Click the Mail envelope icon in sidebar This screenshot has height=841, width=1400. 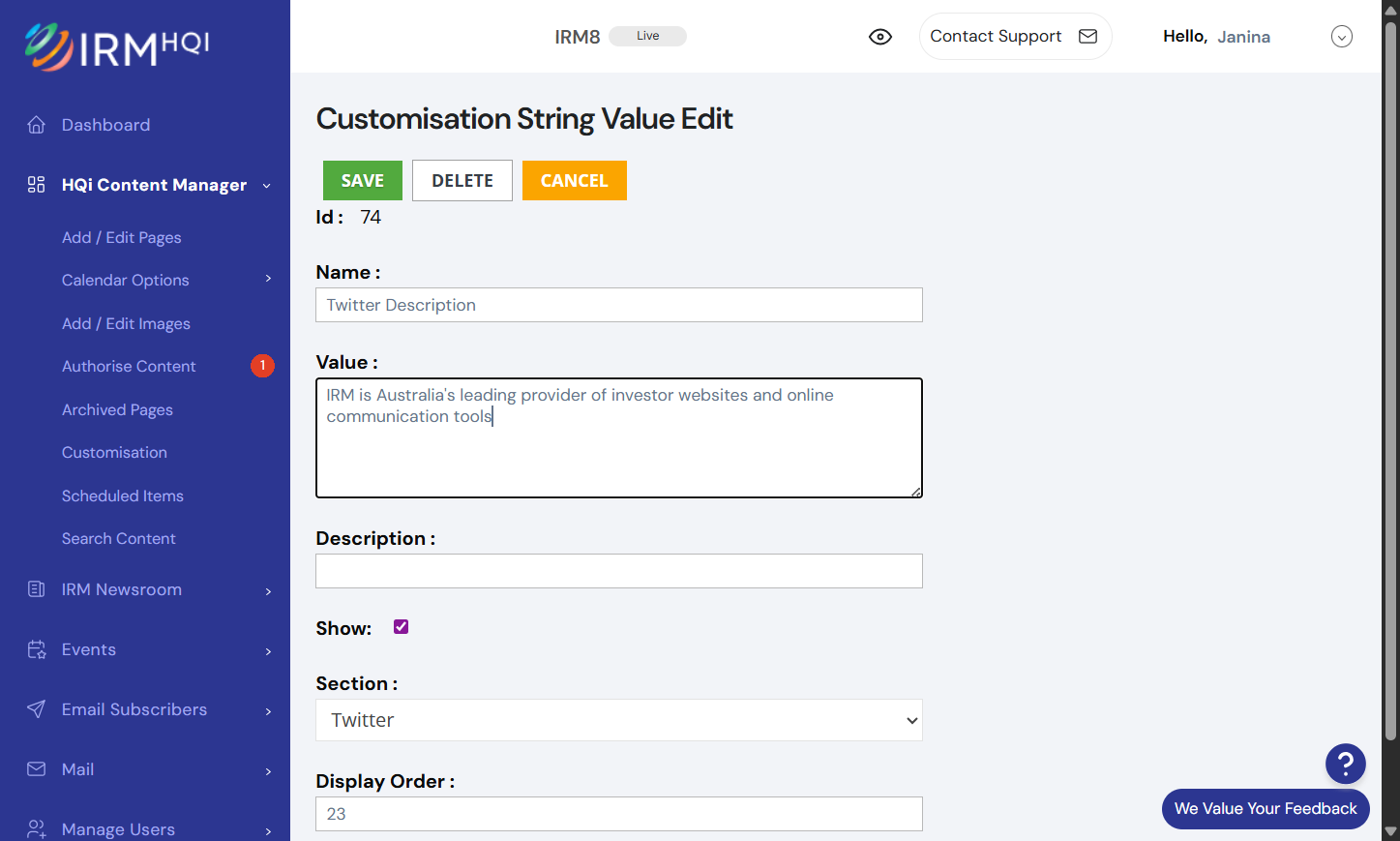point(37,769)
